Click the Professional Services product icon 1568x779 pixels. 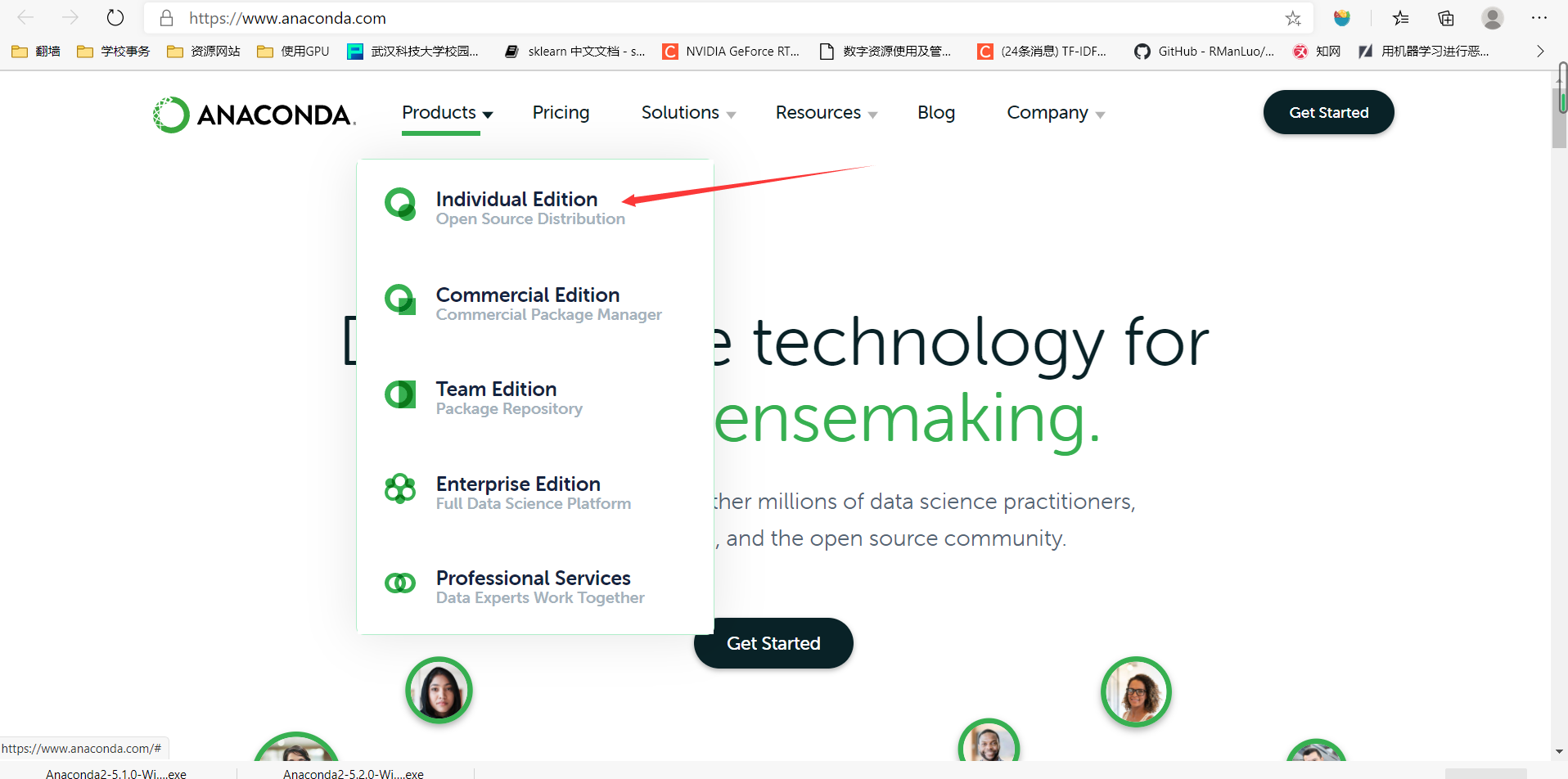(x=400, y=583)
